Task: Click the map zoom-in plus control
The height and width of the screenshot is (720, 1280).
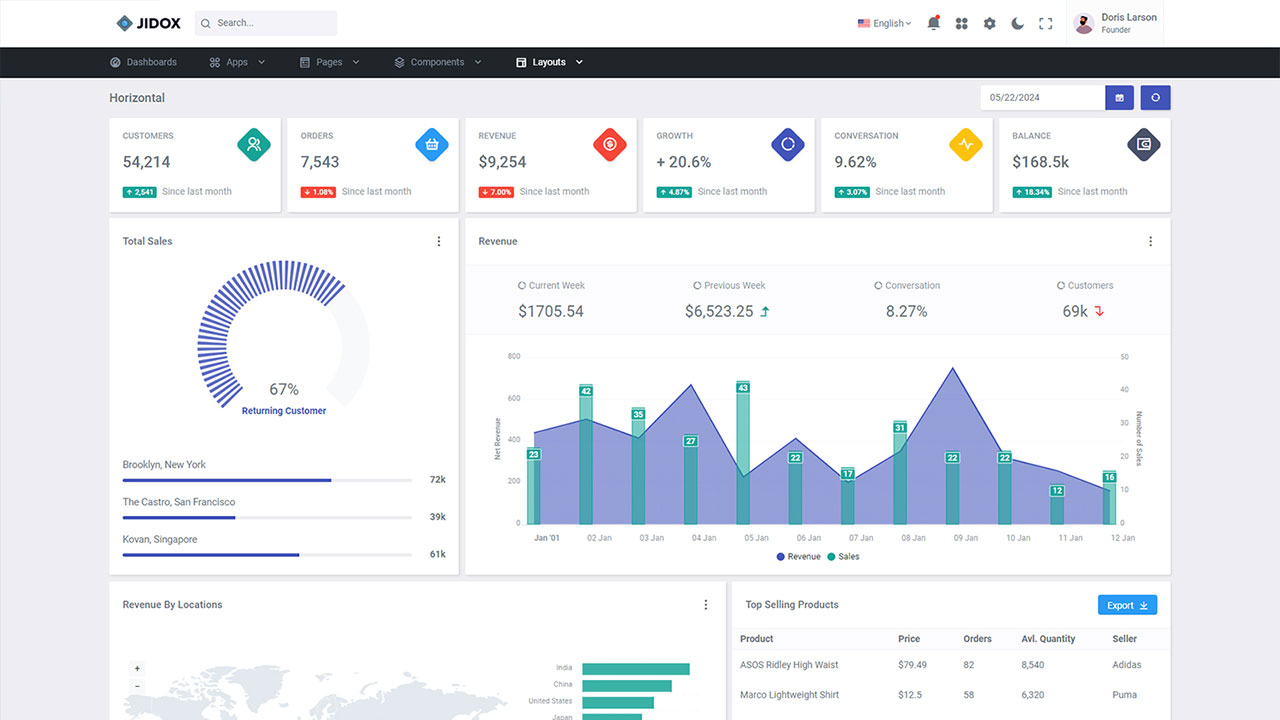Action: pos(137,668)
